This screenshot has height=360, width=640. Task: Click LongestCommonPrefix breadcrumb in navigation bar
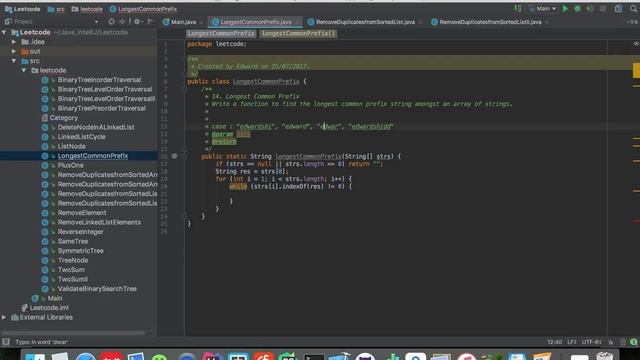(143, 9)
